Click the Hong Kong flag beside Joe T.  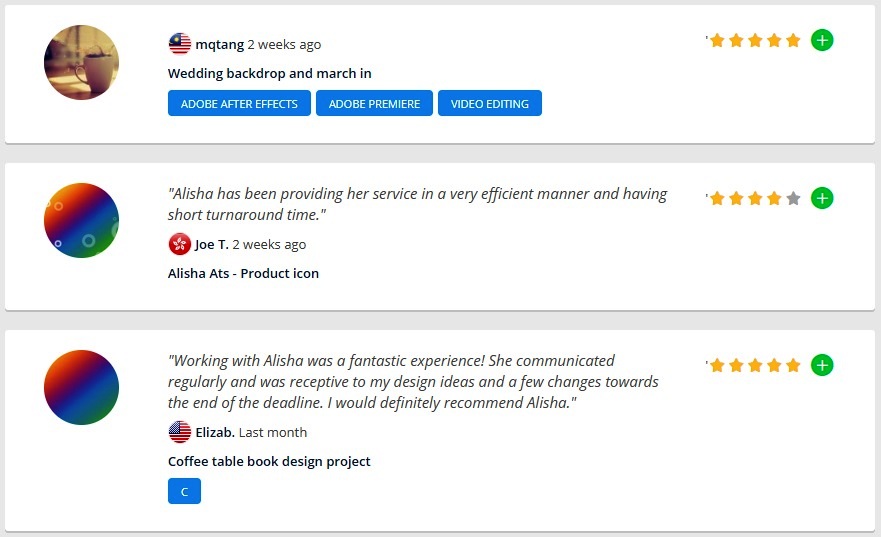coord(180,244)
